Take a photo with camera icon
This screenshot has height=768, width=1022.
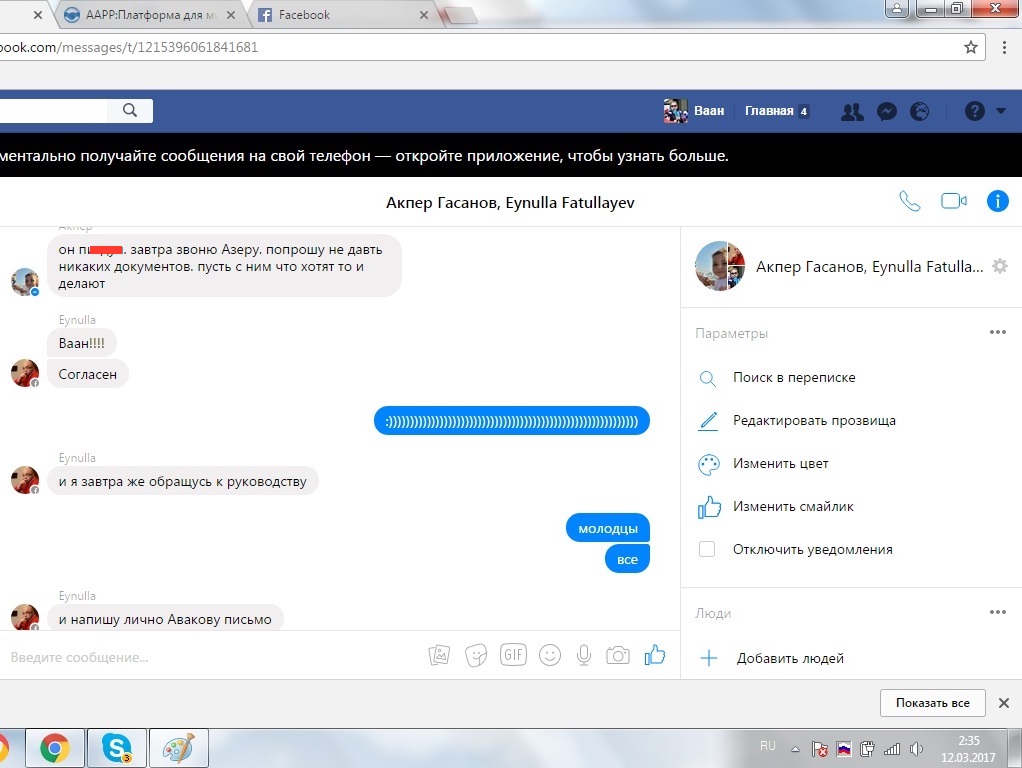point(618,655)
